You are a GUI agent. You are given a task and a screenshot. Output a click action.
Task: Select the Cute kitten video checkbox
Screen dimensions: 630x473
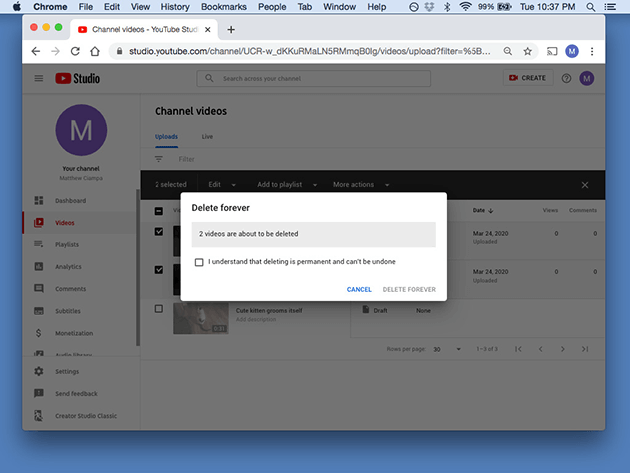pos(159,309)
